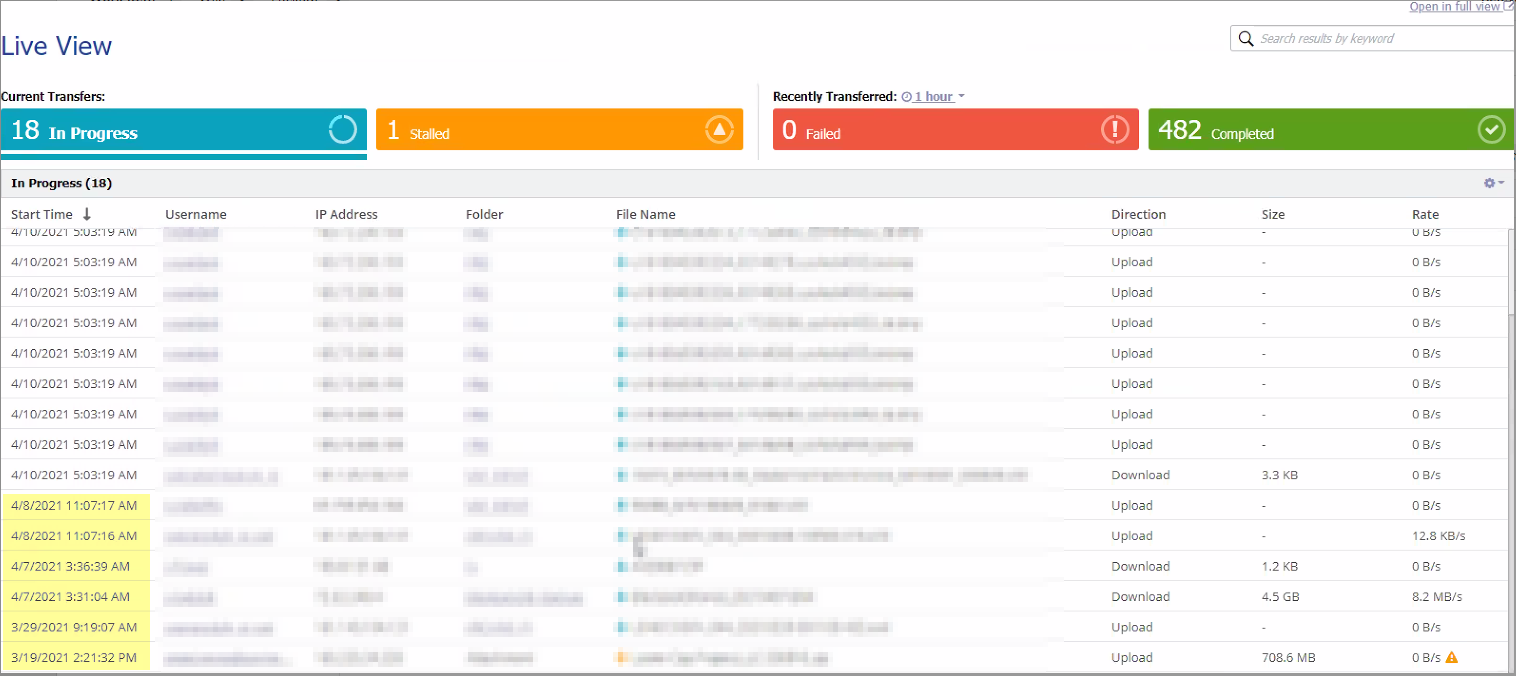Sort by the File Name column header
Viewport: 1516px width, 676px height.
[x=646, y=214]
